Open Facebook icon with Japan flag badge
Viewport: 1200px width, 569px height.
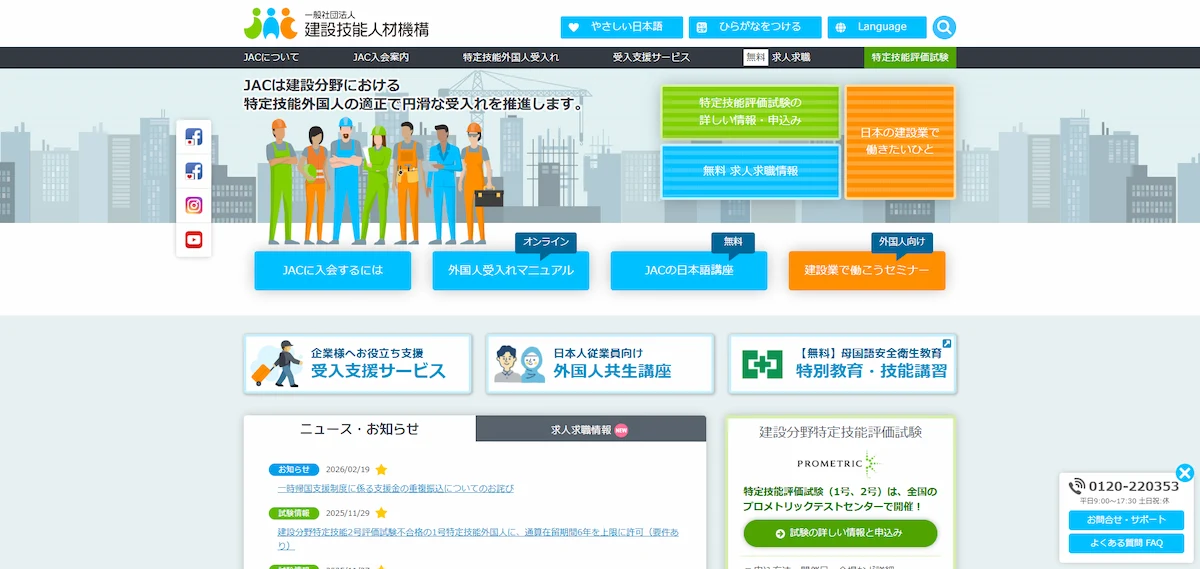point(194,137)
